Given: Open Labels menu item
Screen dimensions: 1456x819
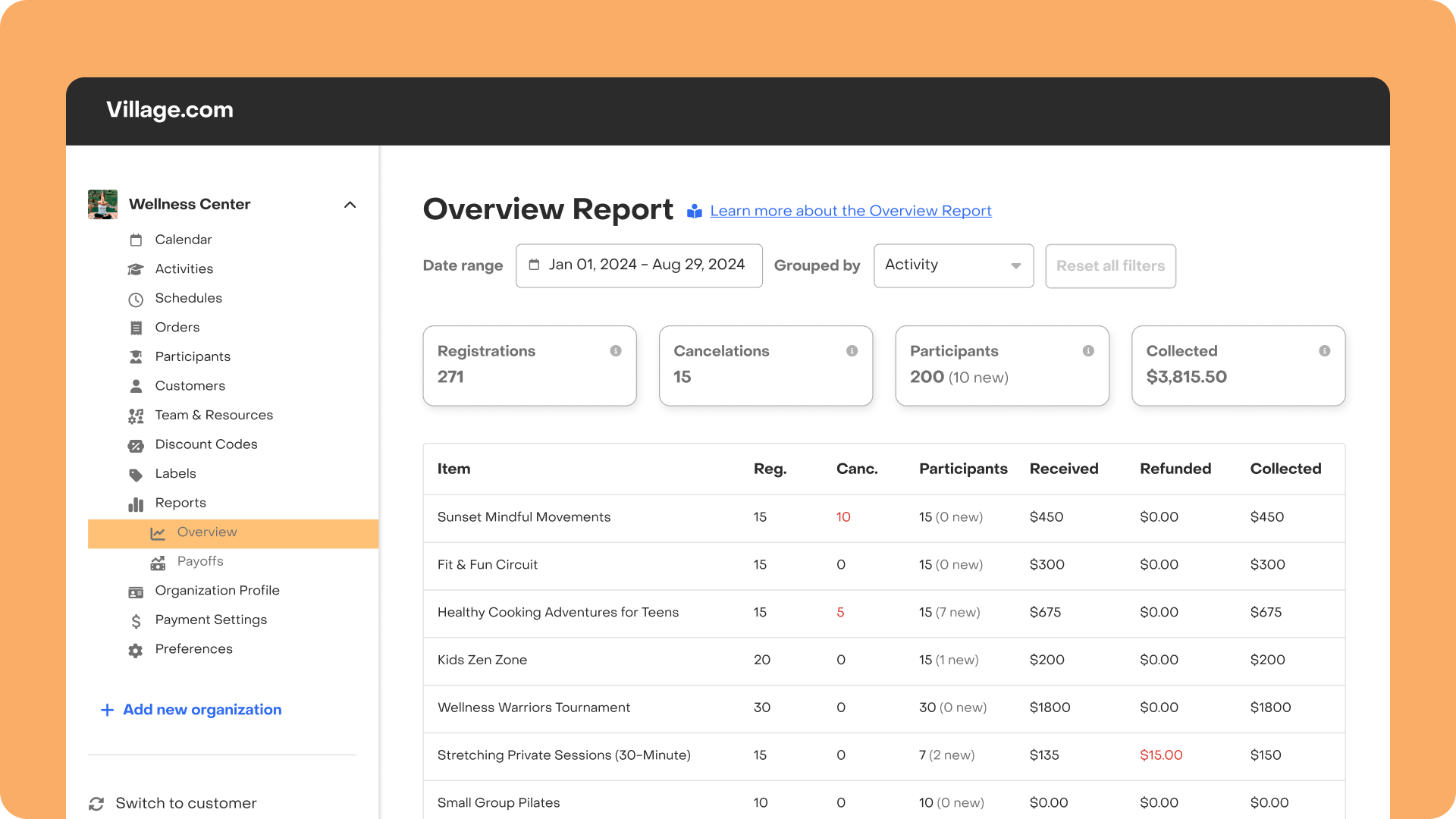Looking at the screenshot, I should (176, 474).
